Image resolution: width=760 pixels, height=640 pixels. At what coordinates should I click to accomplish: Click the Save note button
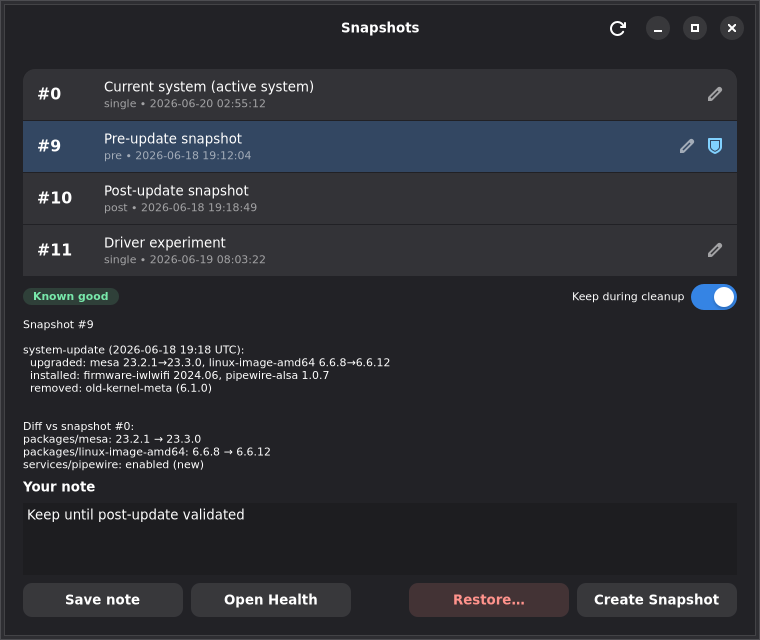tap(103, 600)
